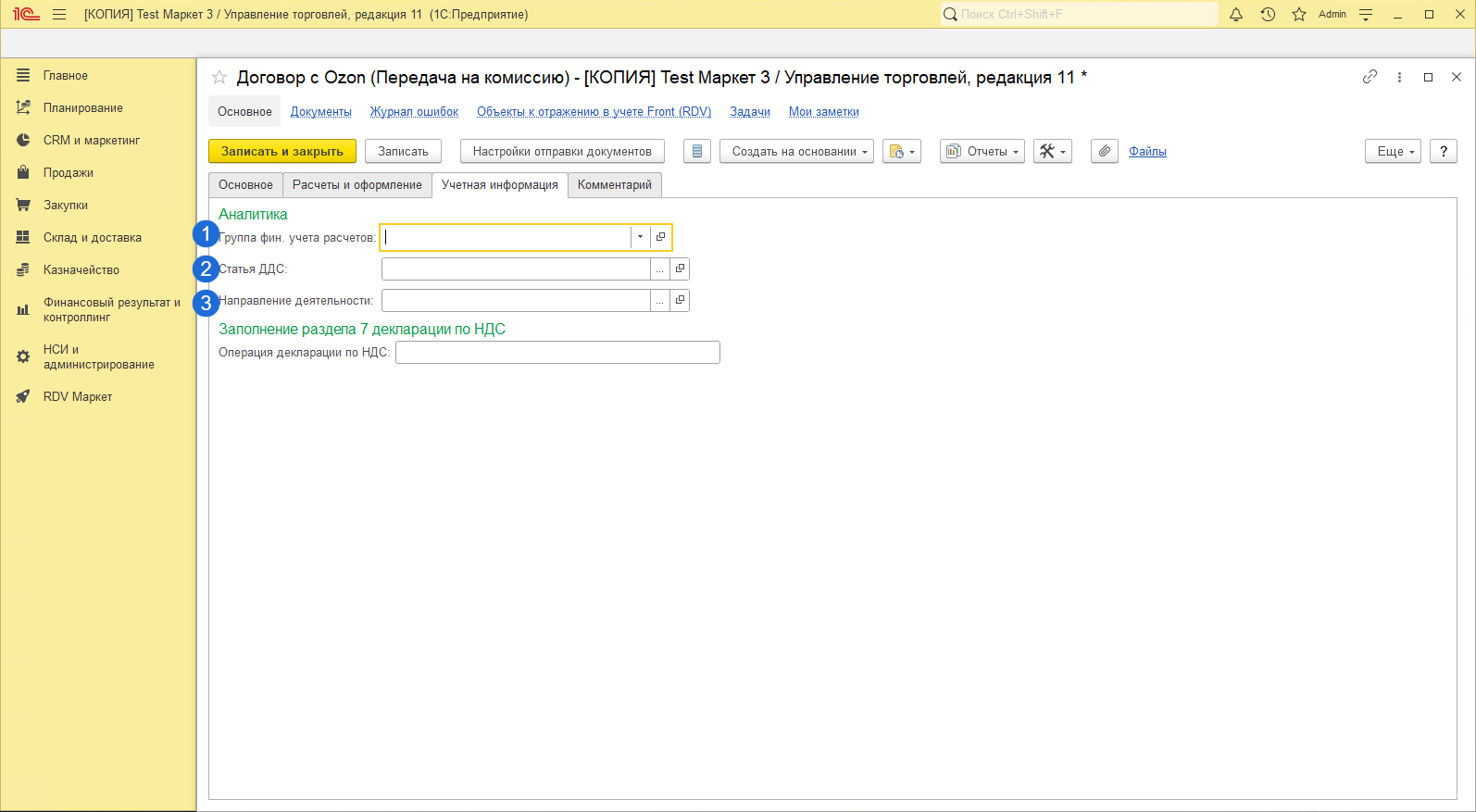Switch to the Комментарий tab
1476x812 pixels.
615,185
